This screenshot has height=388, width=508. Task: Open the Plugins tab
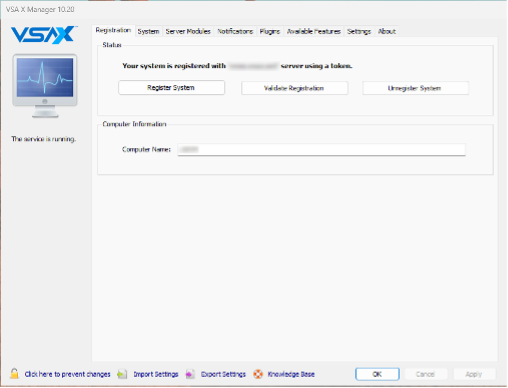click(x=270, y=31)
